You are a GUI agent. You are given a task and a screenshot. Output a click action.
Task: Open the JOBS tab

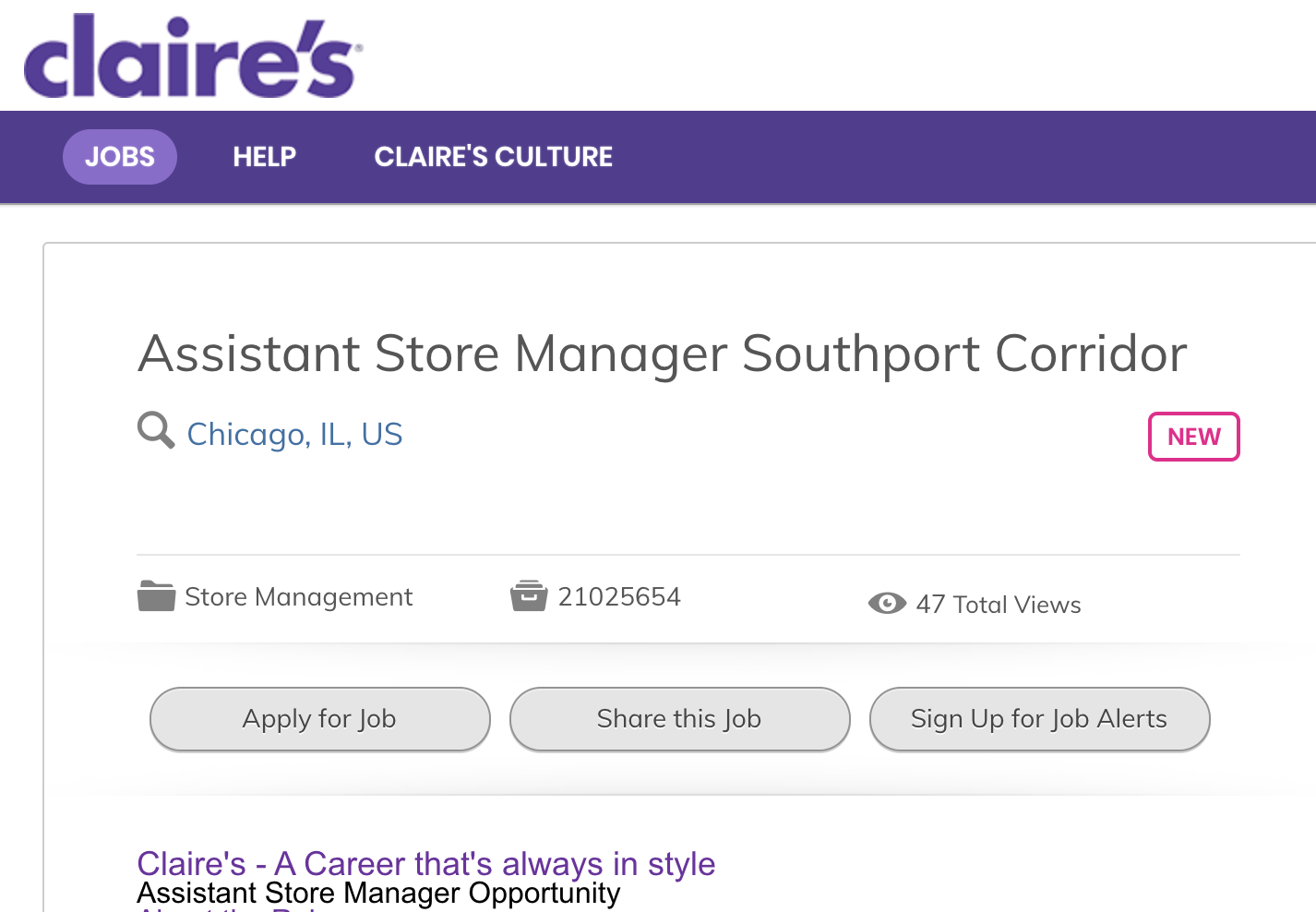click(120, 157)
